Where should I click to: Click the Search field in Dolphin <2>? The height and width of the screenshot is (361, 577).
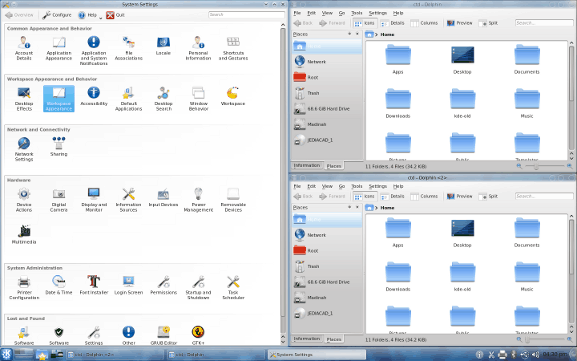pos(544,196)
